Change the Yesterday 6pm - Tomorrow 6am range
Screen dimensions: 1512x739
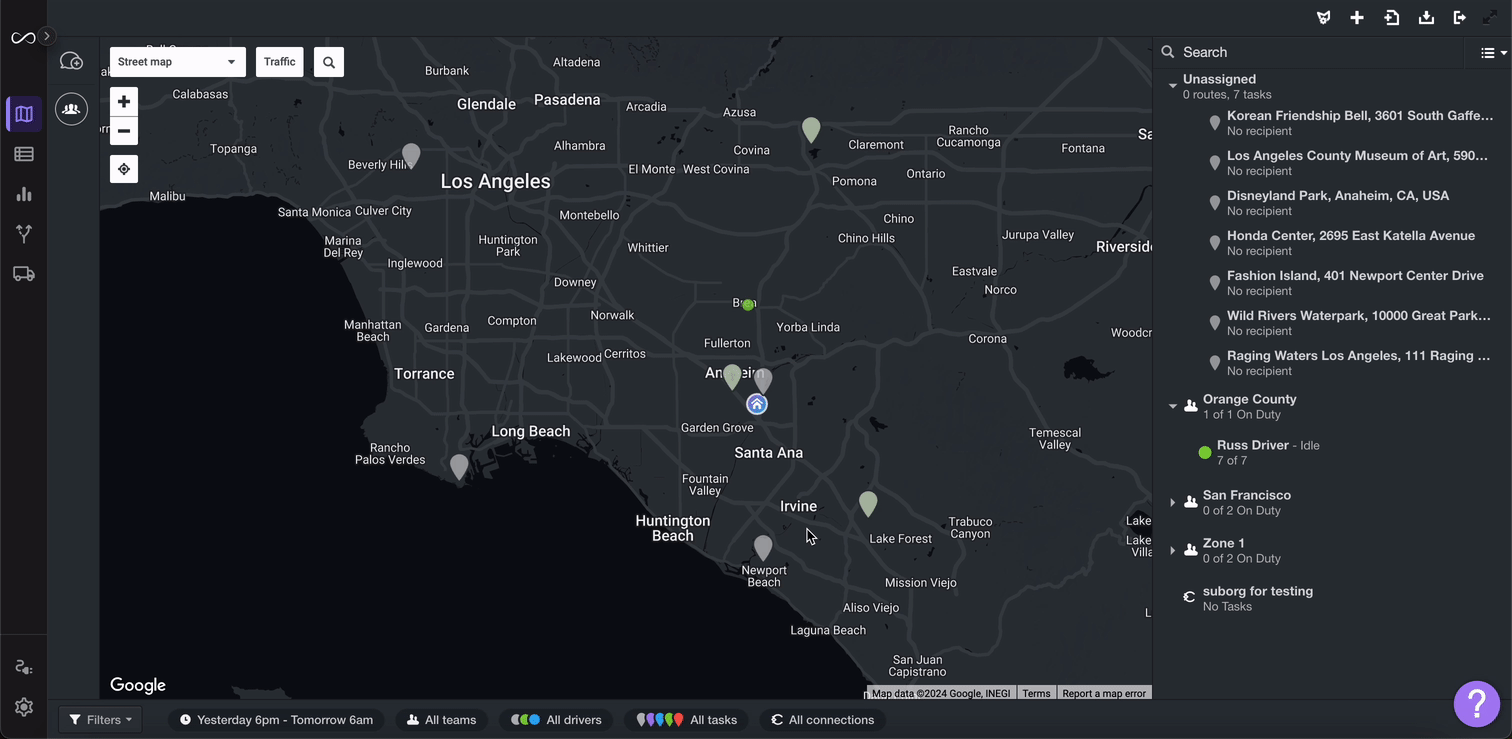276,719
